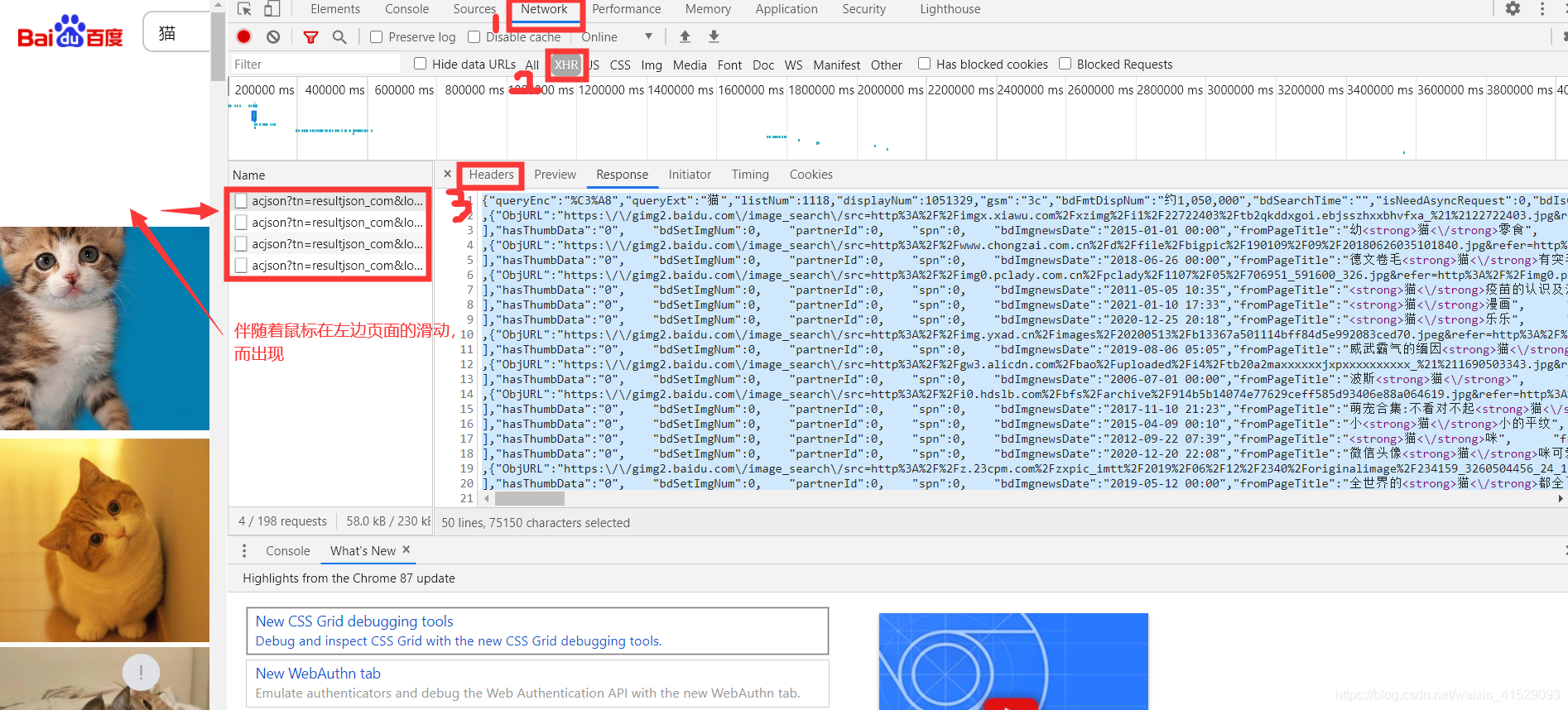The height and width of the screenshot is (710, 1568).
Task: Open the orange cat image thumbnail
Action: click(104, 540)
